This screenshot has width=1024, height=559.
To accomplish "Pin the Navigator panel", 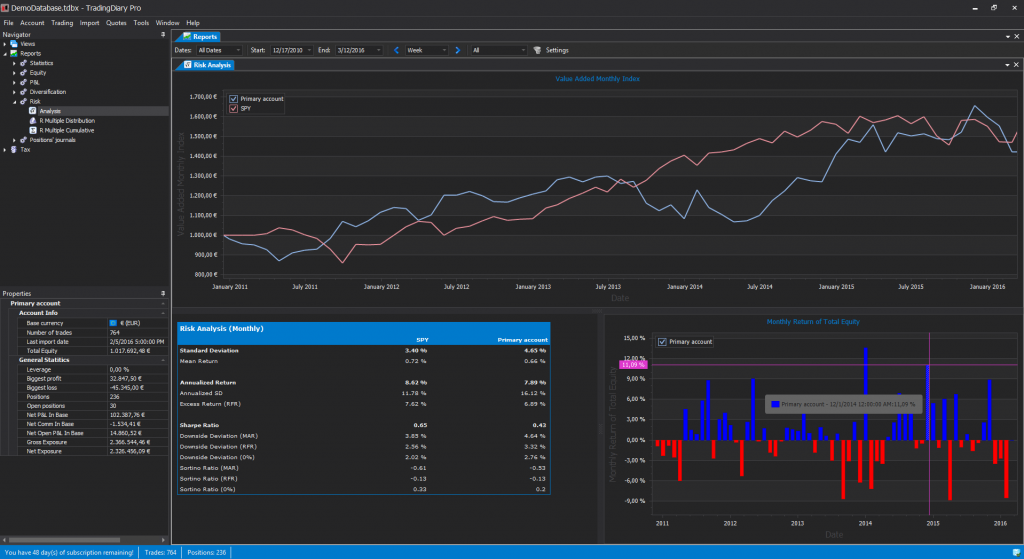I will pyautogui.click(x=163, y=35).
